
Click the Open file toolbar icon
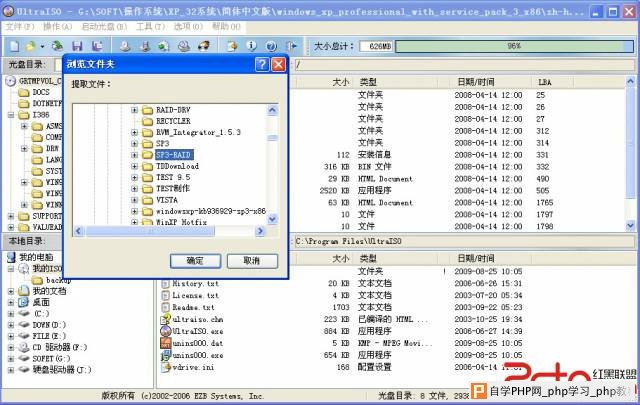click(x=31, y=46)
